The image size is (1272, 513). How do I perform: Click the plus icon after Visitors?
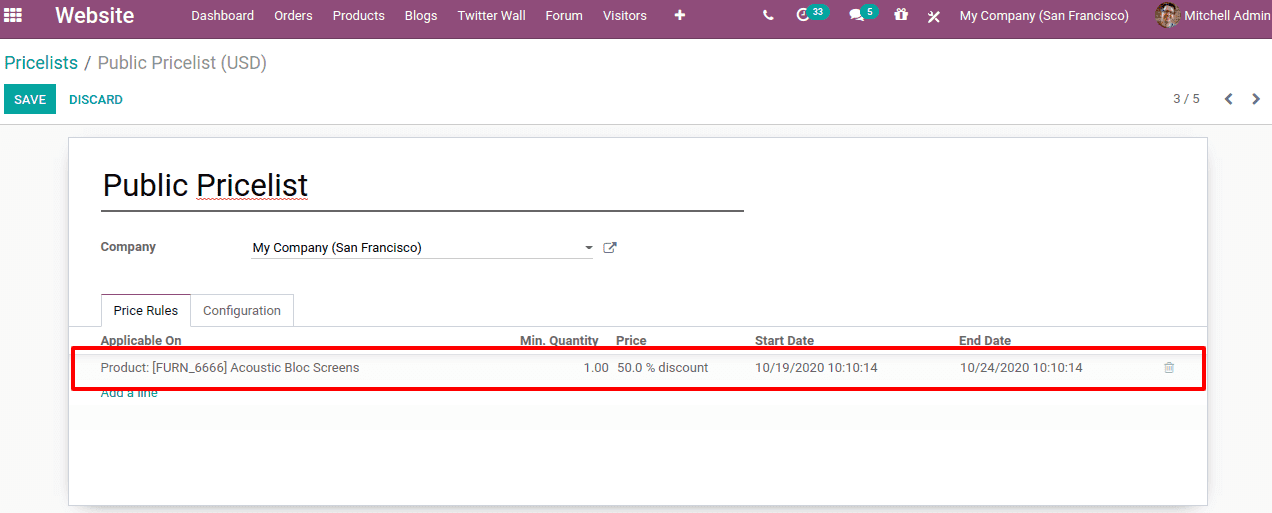click(x=680, y=15)
